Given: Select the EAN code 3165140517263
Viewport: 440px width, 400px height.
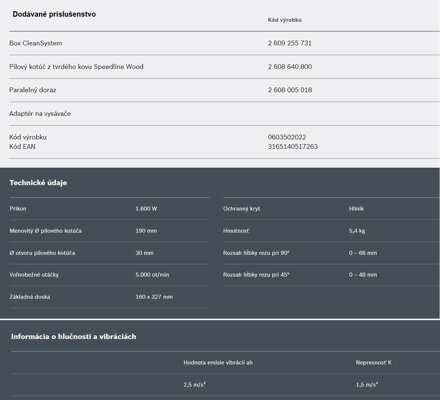Looking at the screenshot, I should (x=293, y=147).
